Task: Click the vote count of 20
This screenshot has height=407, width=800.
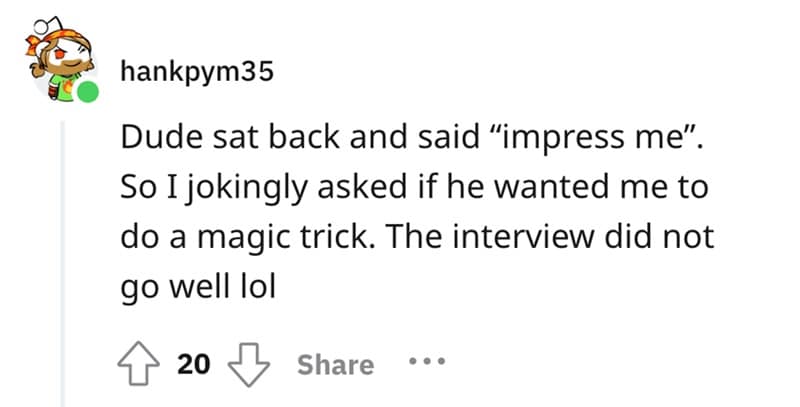Action: click(192, 364)
